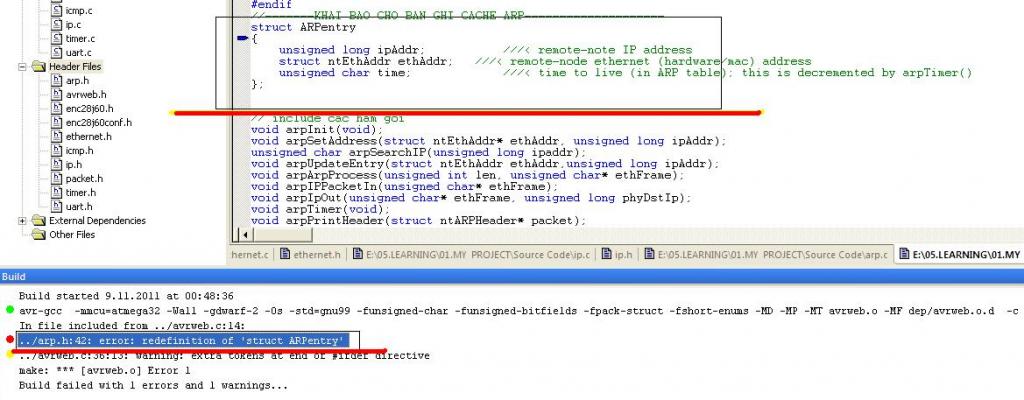1024x400 pixels.
Task: Click the Build panel title bar
Action: 512,277
